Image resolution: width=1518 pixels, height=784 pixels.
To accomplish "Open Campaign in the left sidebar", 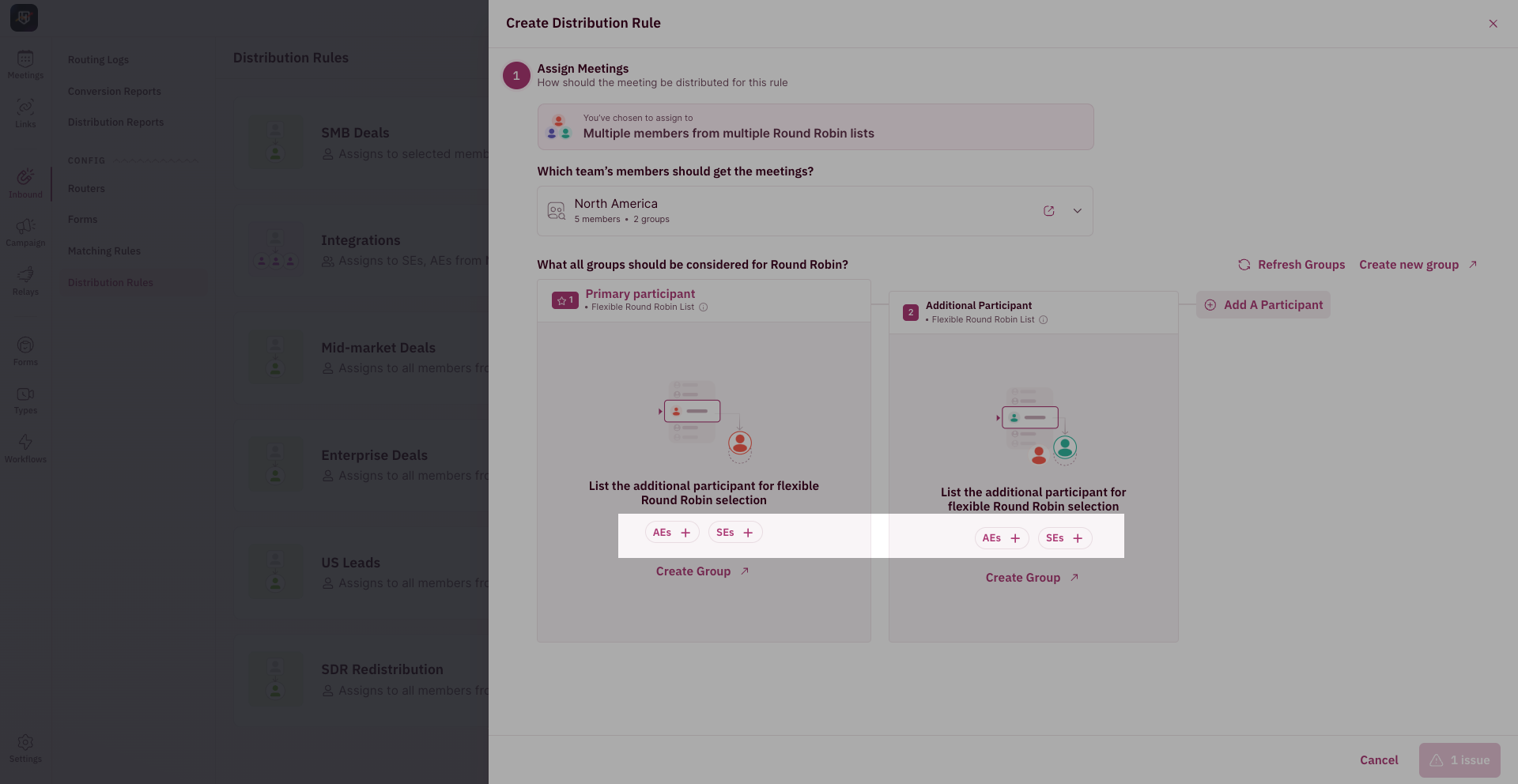I will [25, 232].
